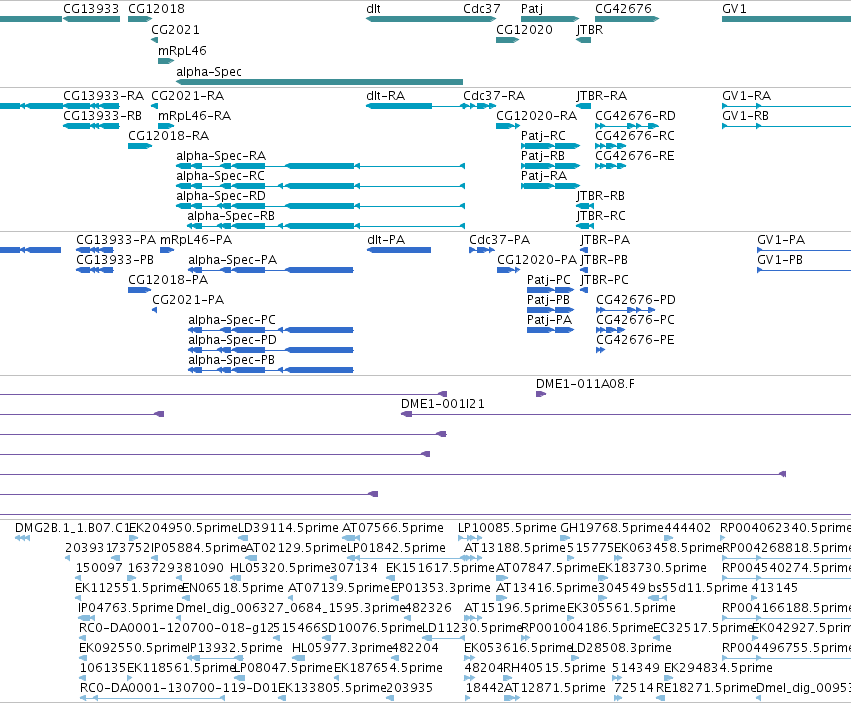The height and width of the screenshot is (703, 851).
Task: Click the Cdc37-RA transcript label
Action: coord(494,96)
